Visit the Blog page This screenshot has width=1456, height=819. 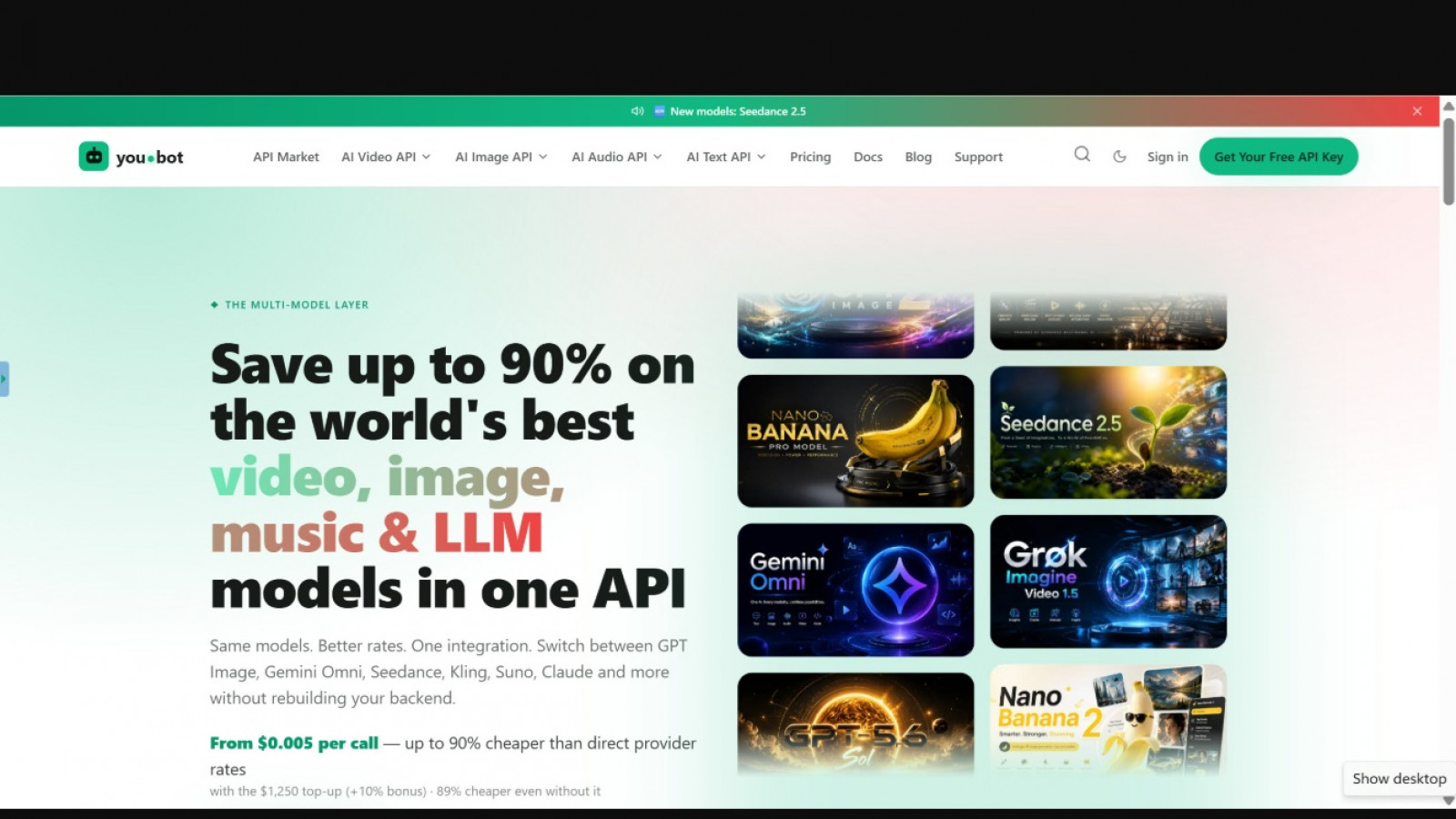tap(918, 157)
